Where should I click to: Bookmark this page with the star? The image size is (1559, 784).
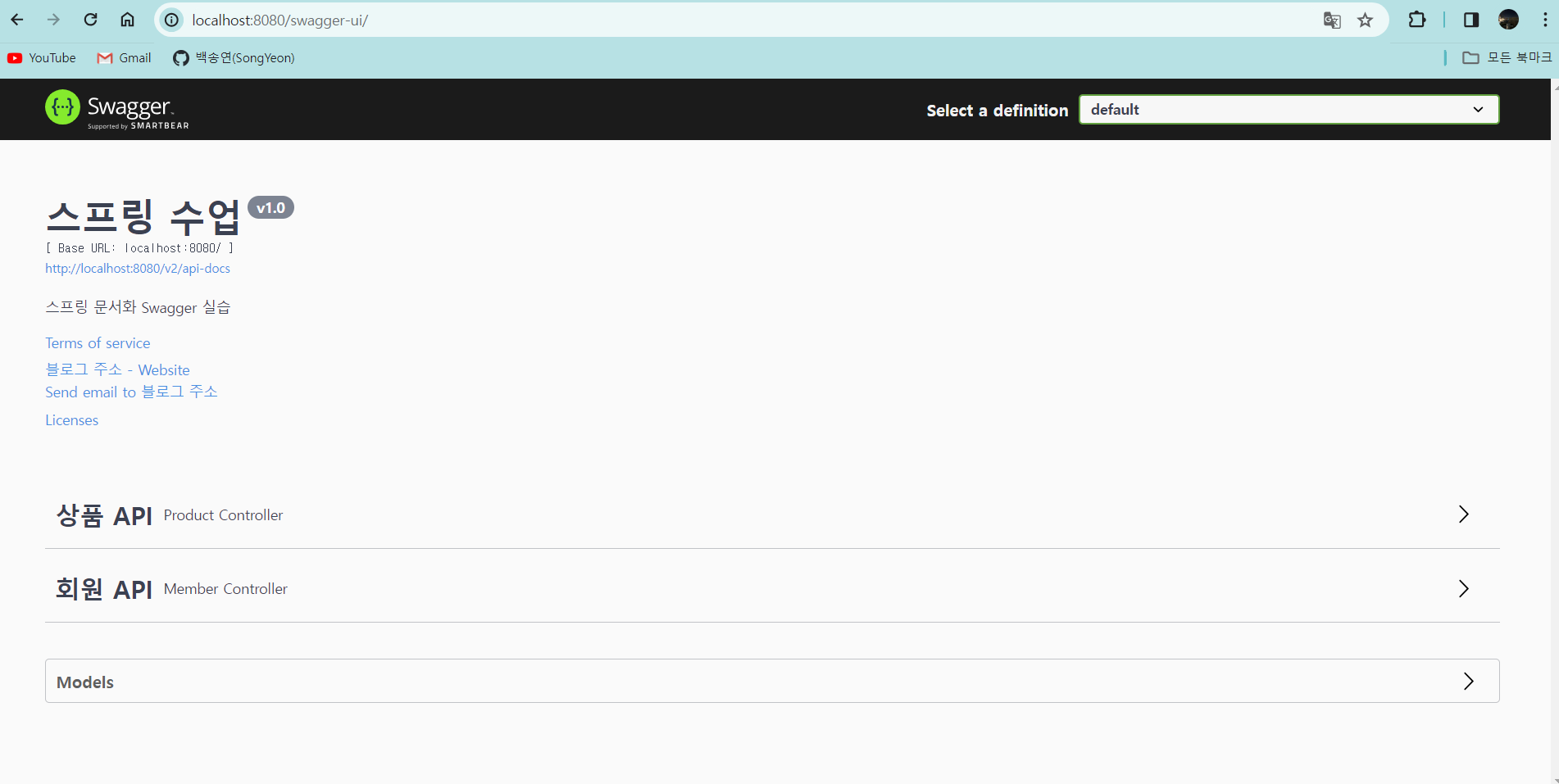[1365, 20]
